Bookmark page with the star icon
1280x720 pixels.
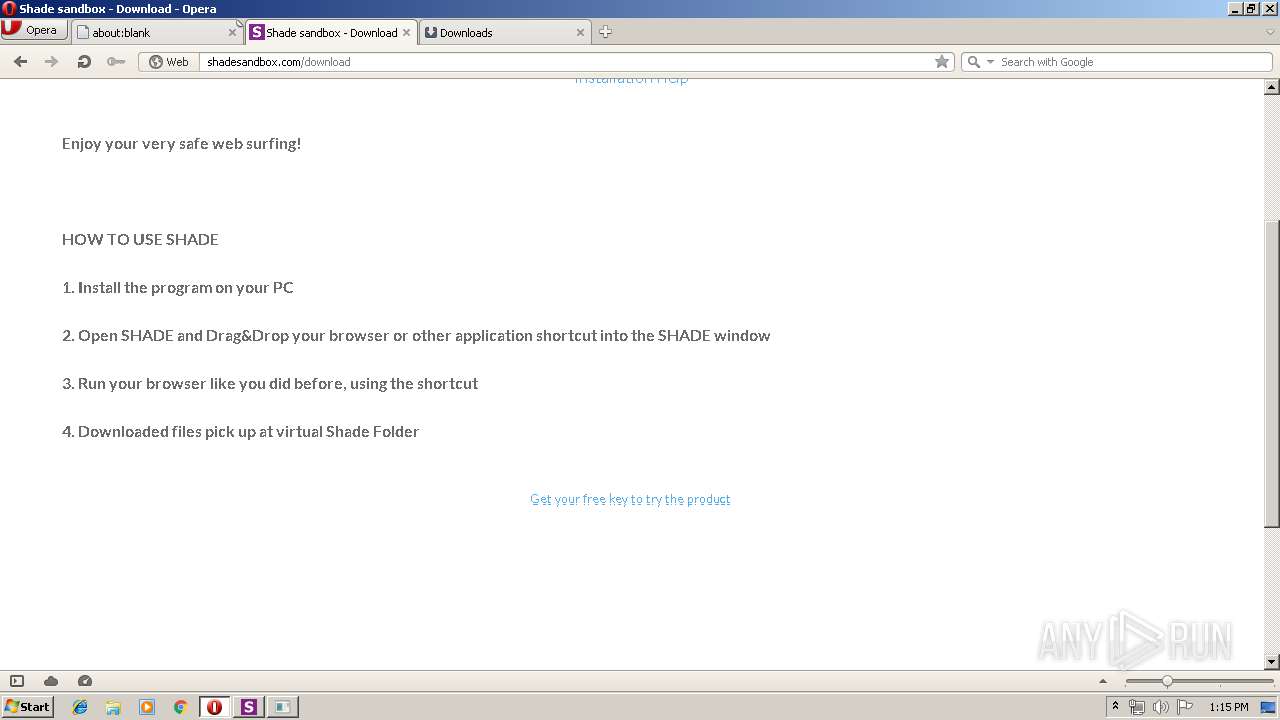(941, 61)
